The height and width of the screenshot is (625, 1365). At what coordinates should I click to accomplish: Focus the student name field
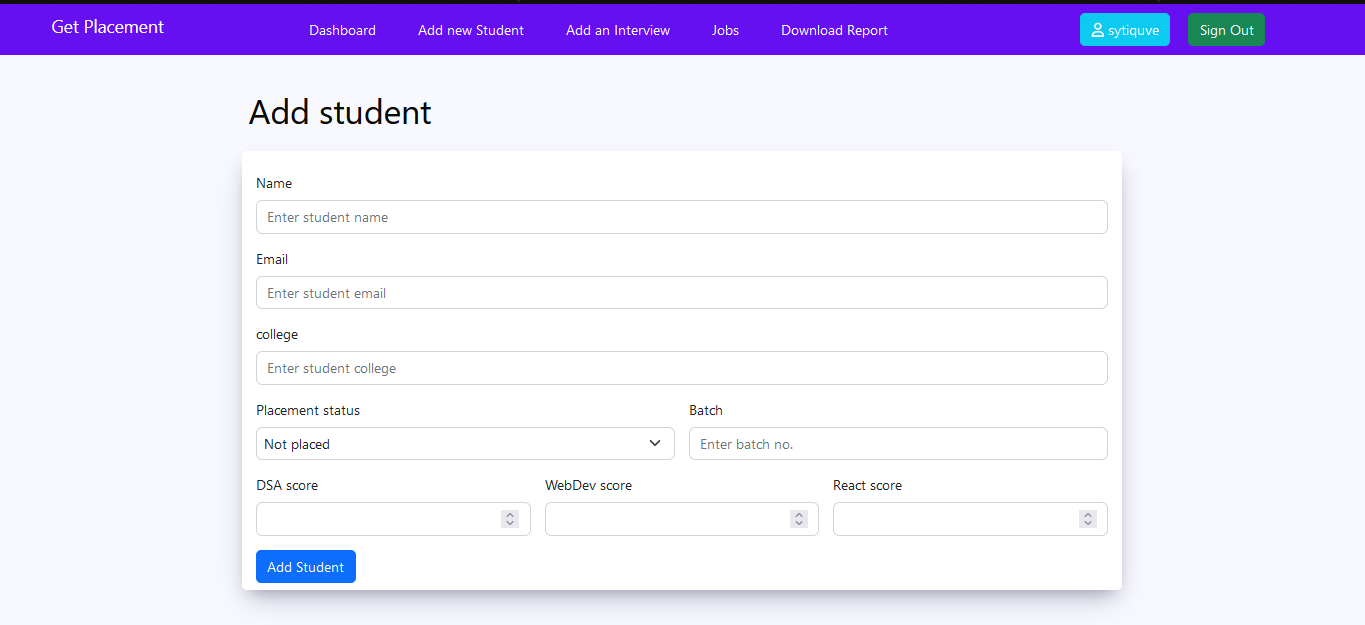[x=682, y=217]
